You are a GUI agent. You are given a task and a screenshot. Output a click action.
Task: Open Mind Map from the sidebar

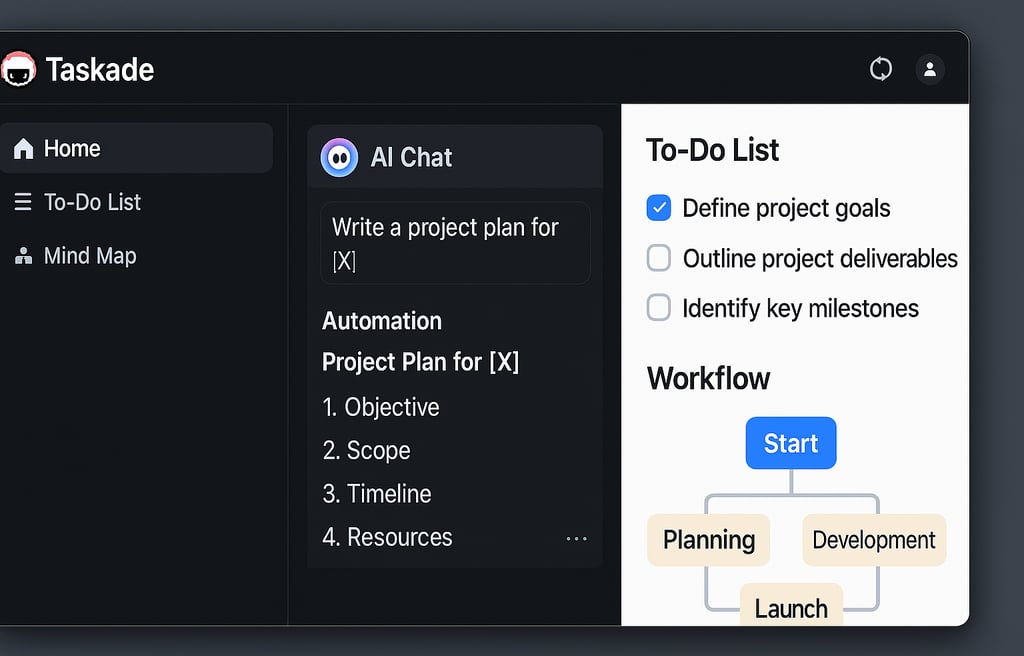click(x=135, y=255)
